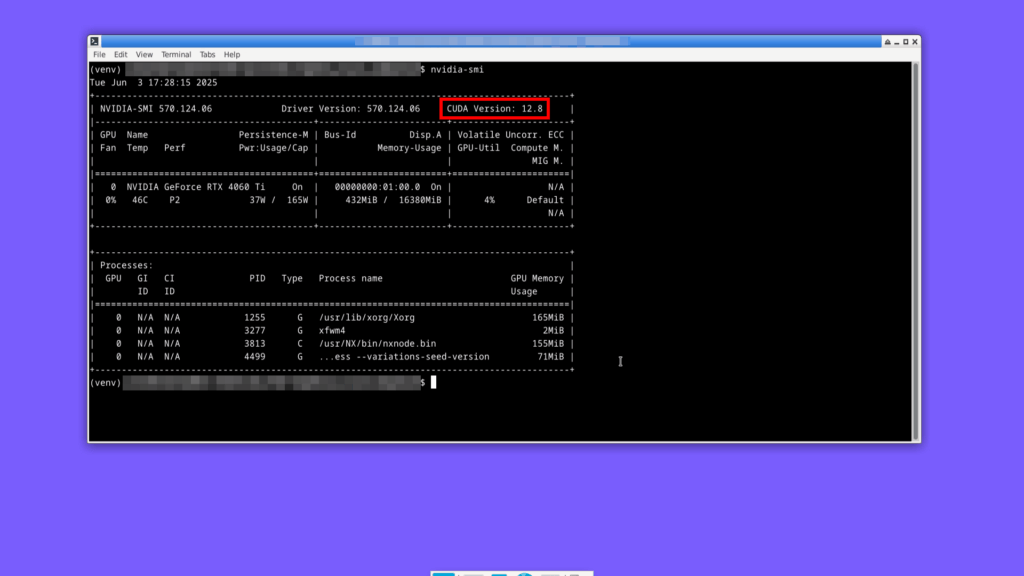Minimize the terminal window
This screenshot has height=576, width=1024.
pos(897,42)
